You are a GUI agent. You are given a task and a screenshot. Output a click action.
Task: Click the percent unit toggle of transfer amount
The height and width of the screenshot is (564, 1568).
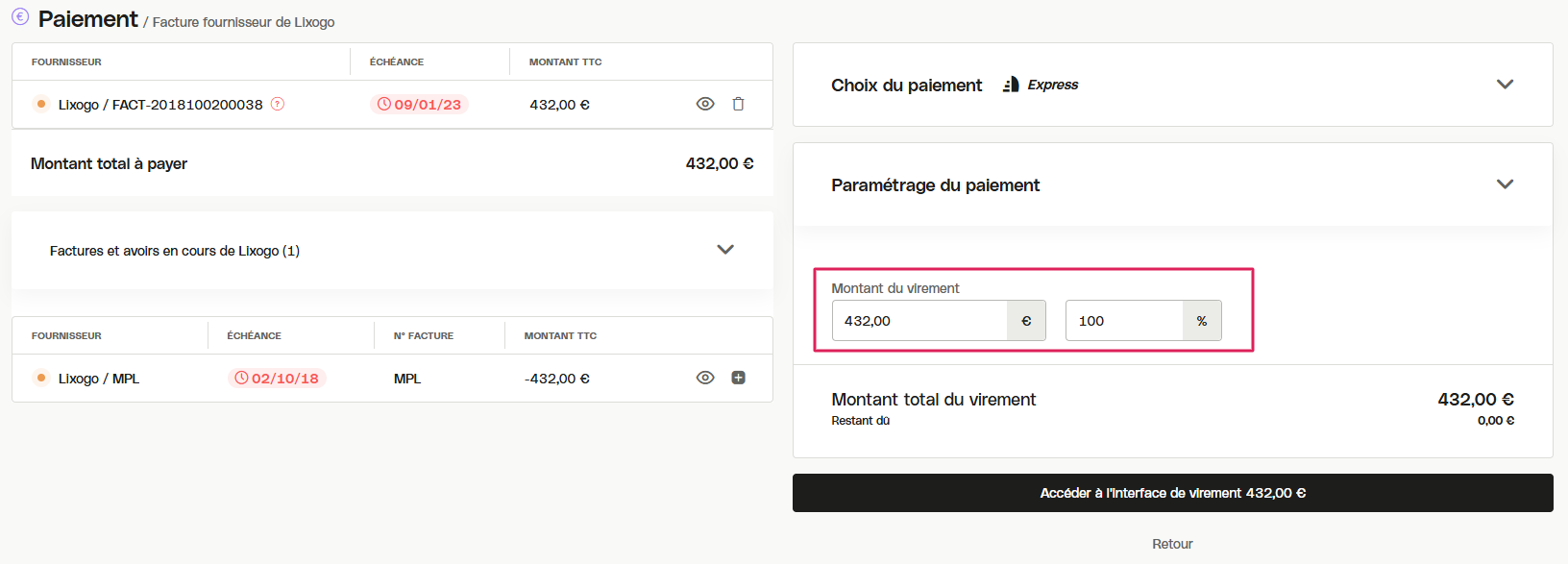point(1202,321)
